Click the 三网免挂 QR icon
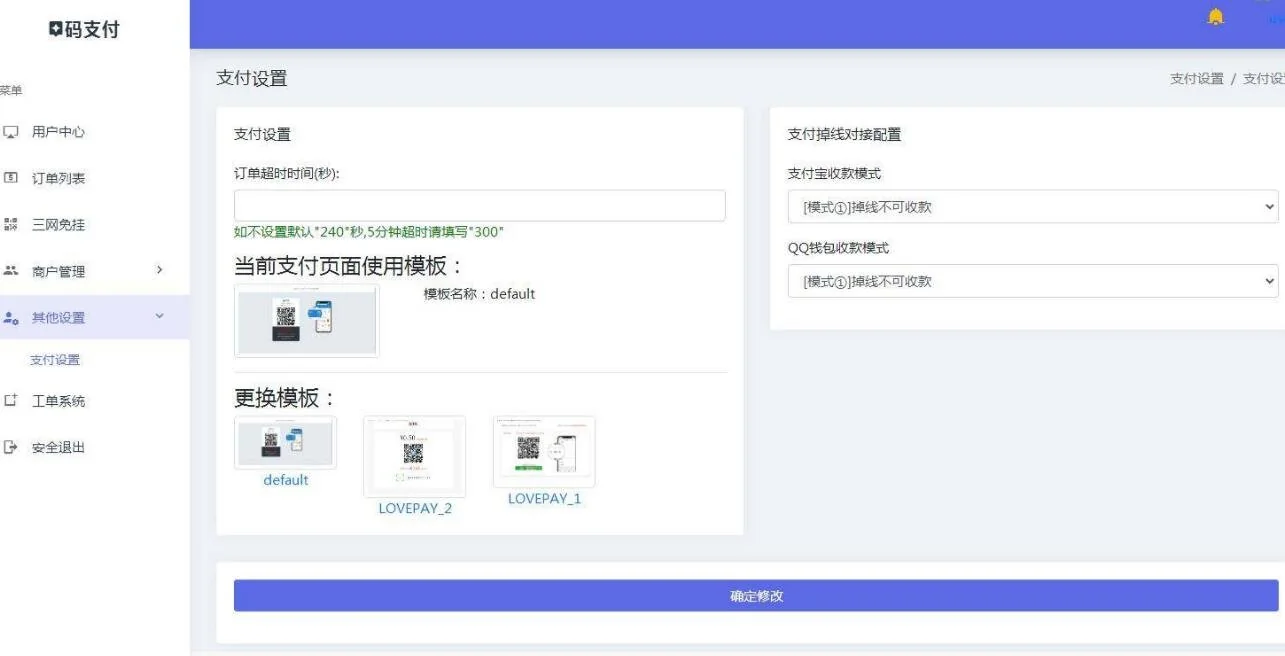The image size is (1285, 656). (11, 225)
